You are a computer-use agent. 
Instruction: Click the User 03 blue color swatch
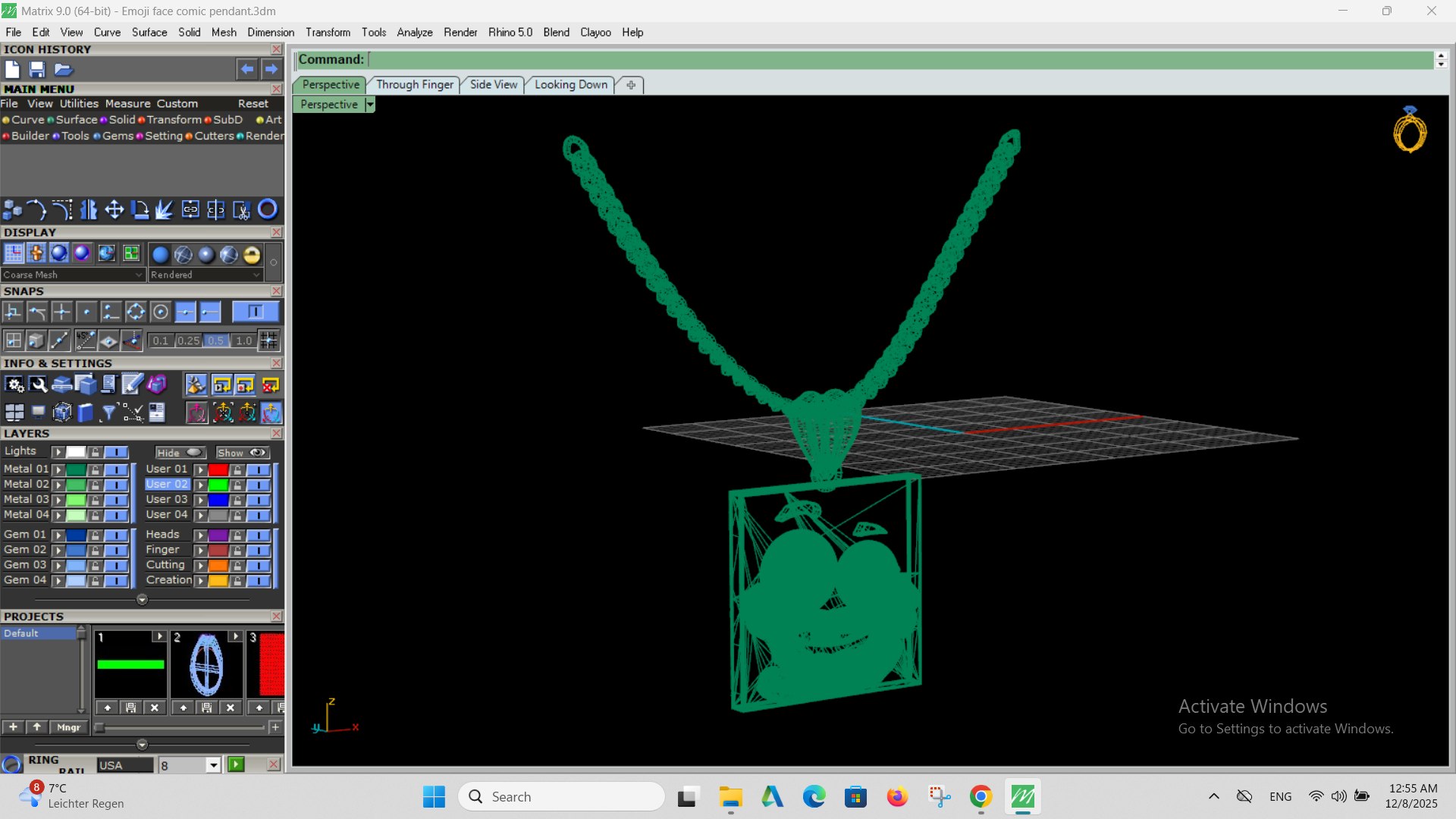coord(218,500)
